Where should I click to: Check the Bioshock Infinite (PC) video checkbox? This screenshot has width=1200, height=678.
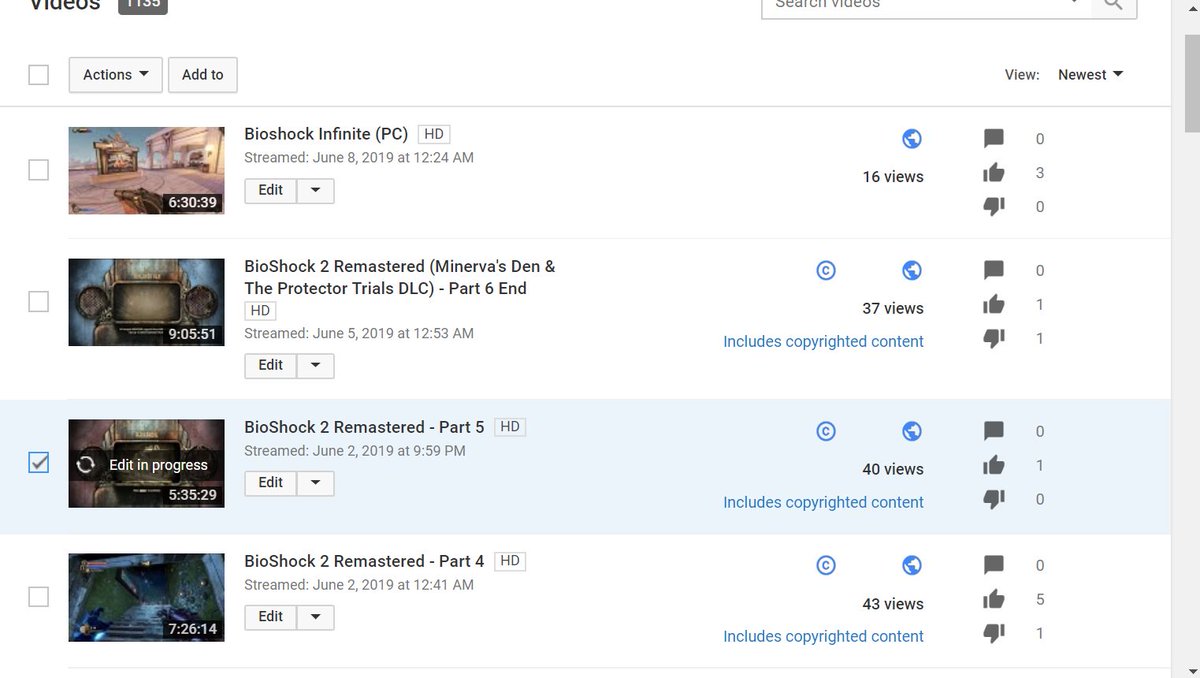(38, 170)
